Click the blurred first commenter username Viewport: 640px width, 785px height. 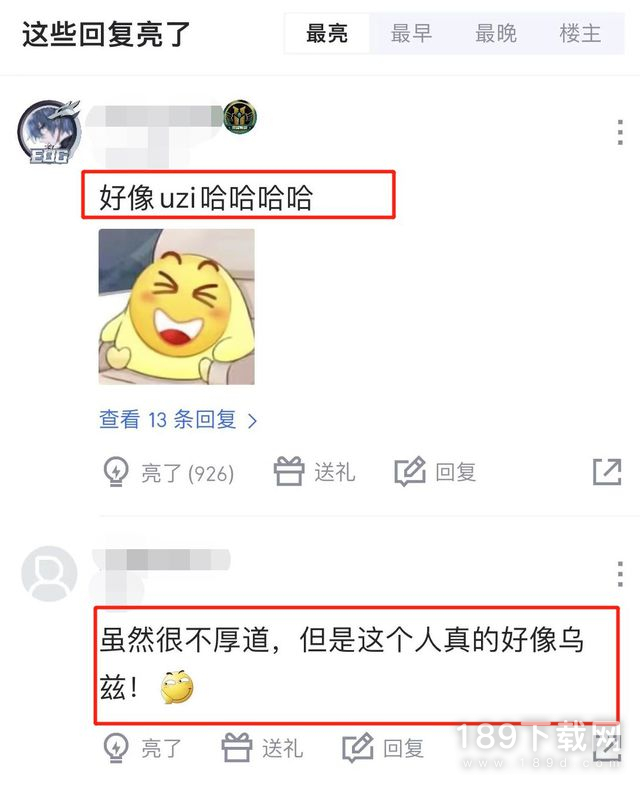154,117
